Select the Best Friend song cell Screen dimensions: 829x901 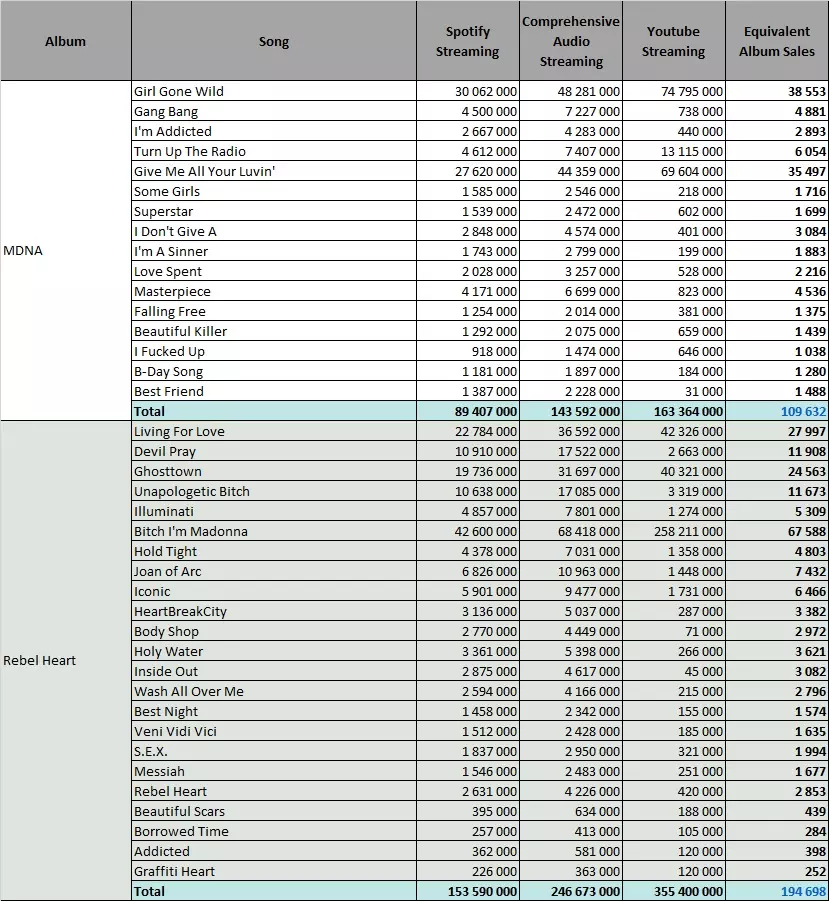pos(273,391)
